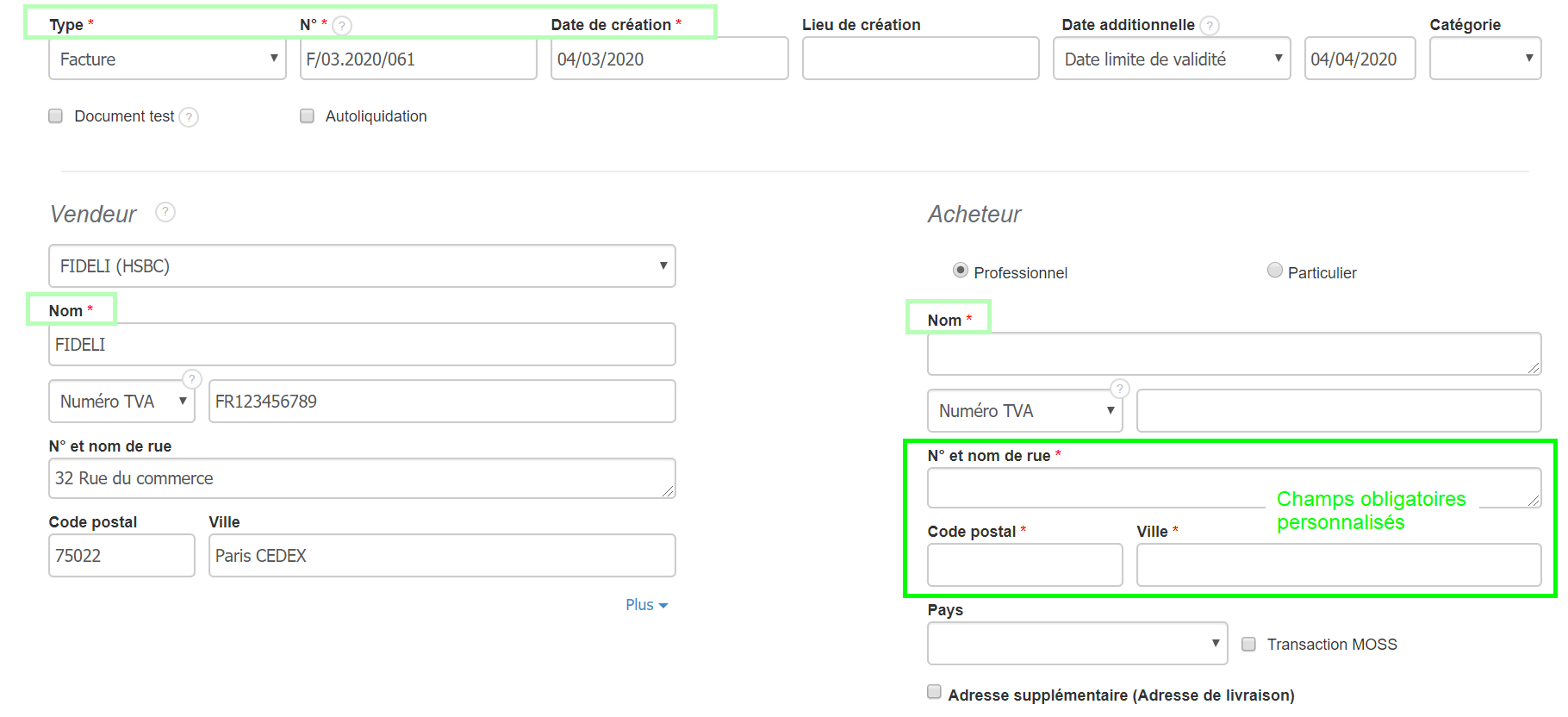The height and width of the screenshot is (717, 1568).
Task: Expand more seller fields with Plus
Action: coord(647,605)
